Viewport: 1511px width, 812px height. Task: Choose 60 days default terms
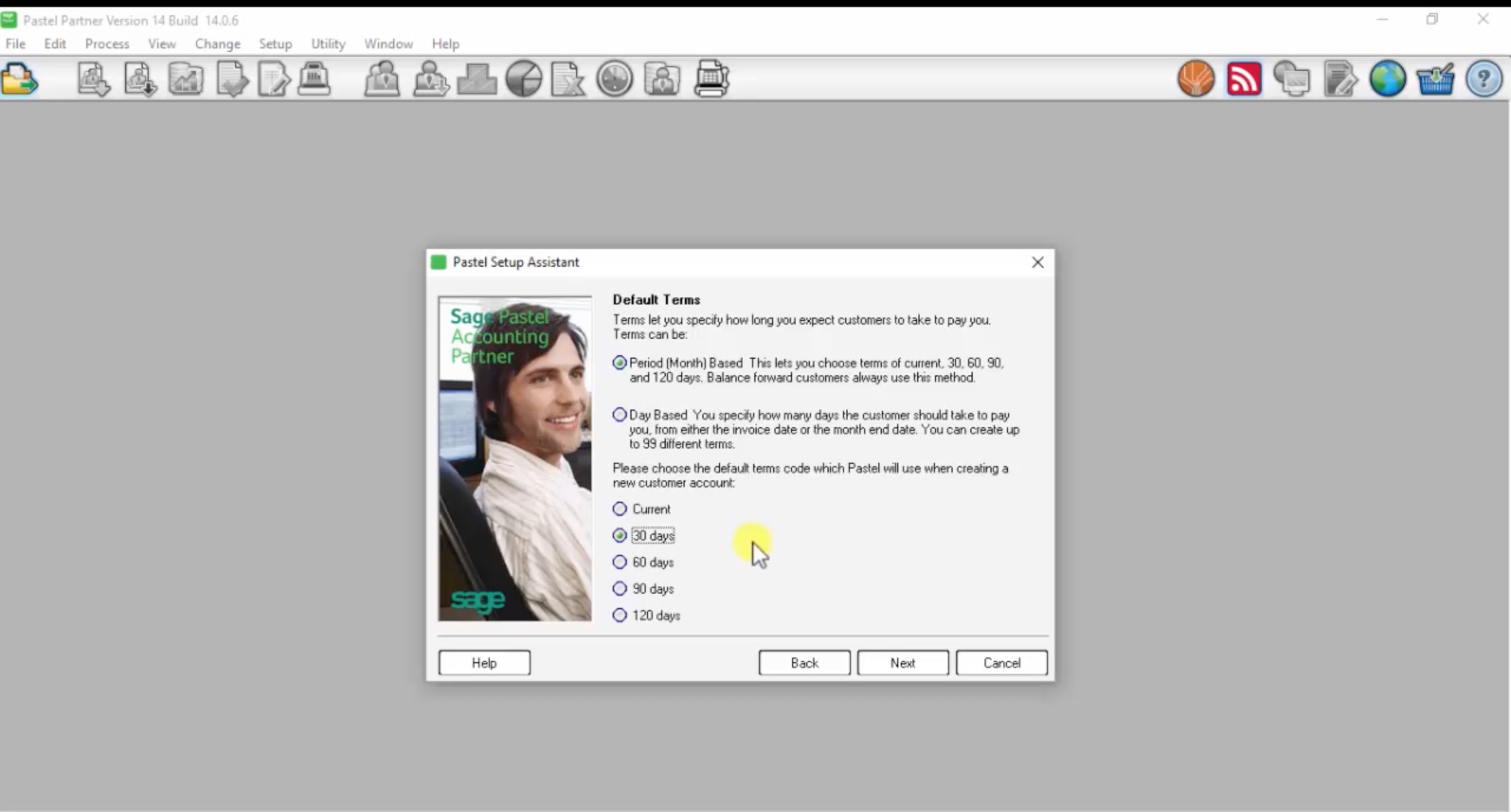coord(620,562)
